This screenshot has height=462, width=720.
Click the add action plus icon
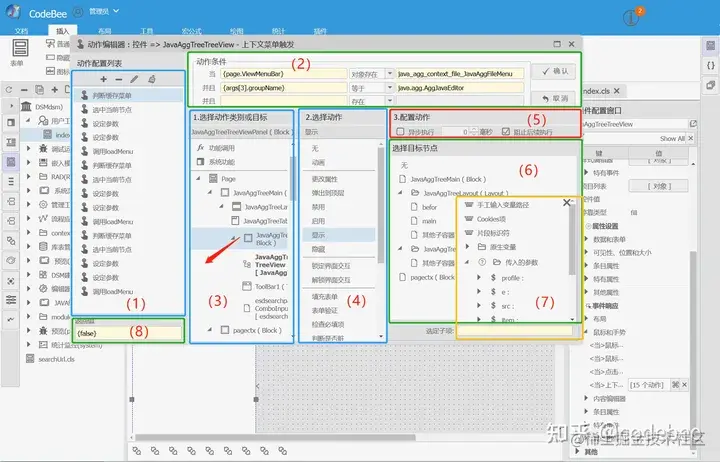pos(104,79)
